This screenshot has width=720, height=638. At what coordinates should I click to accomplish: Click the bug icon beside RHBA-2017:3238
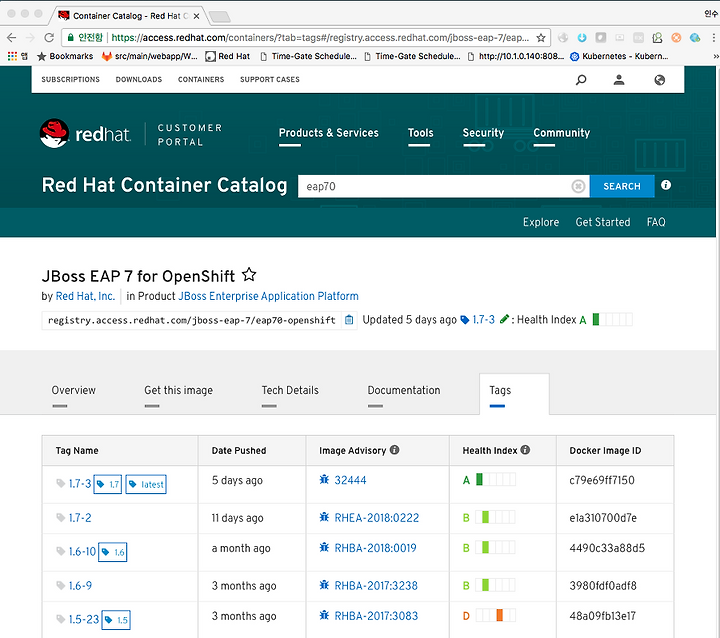point(324,585)
